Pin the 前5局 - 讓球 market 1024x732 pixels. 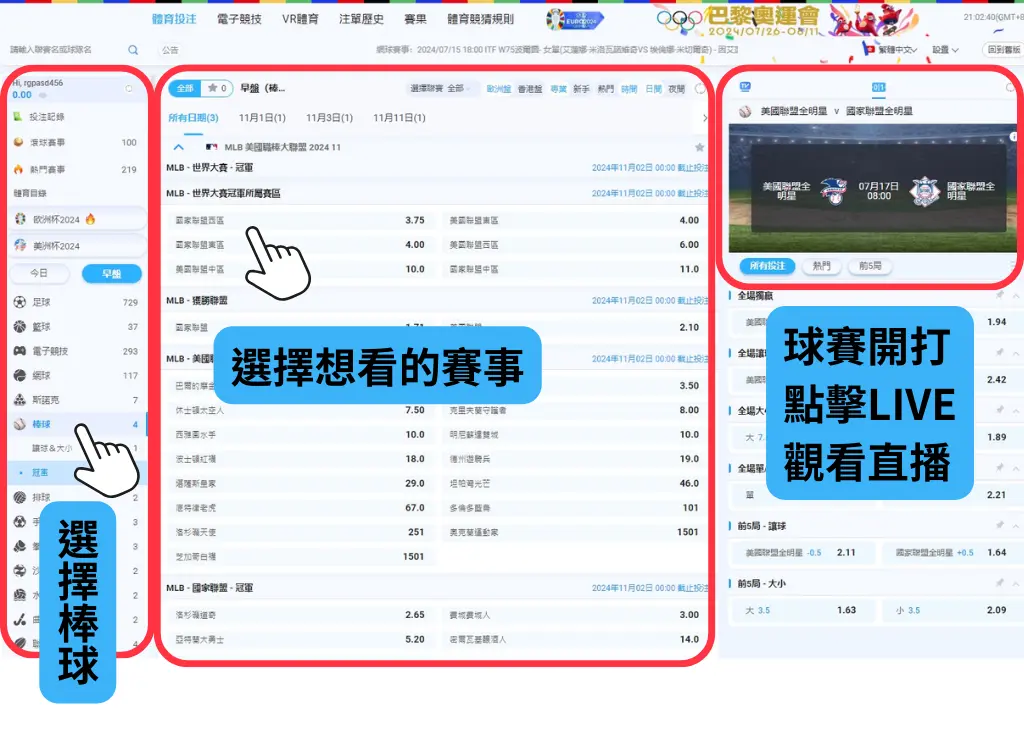tap(999, 526)
